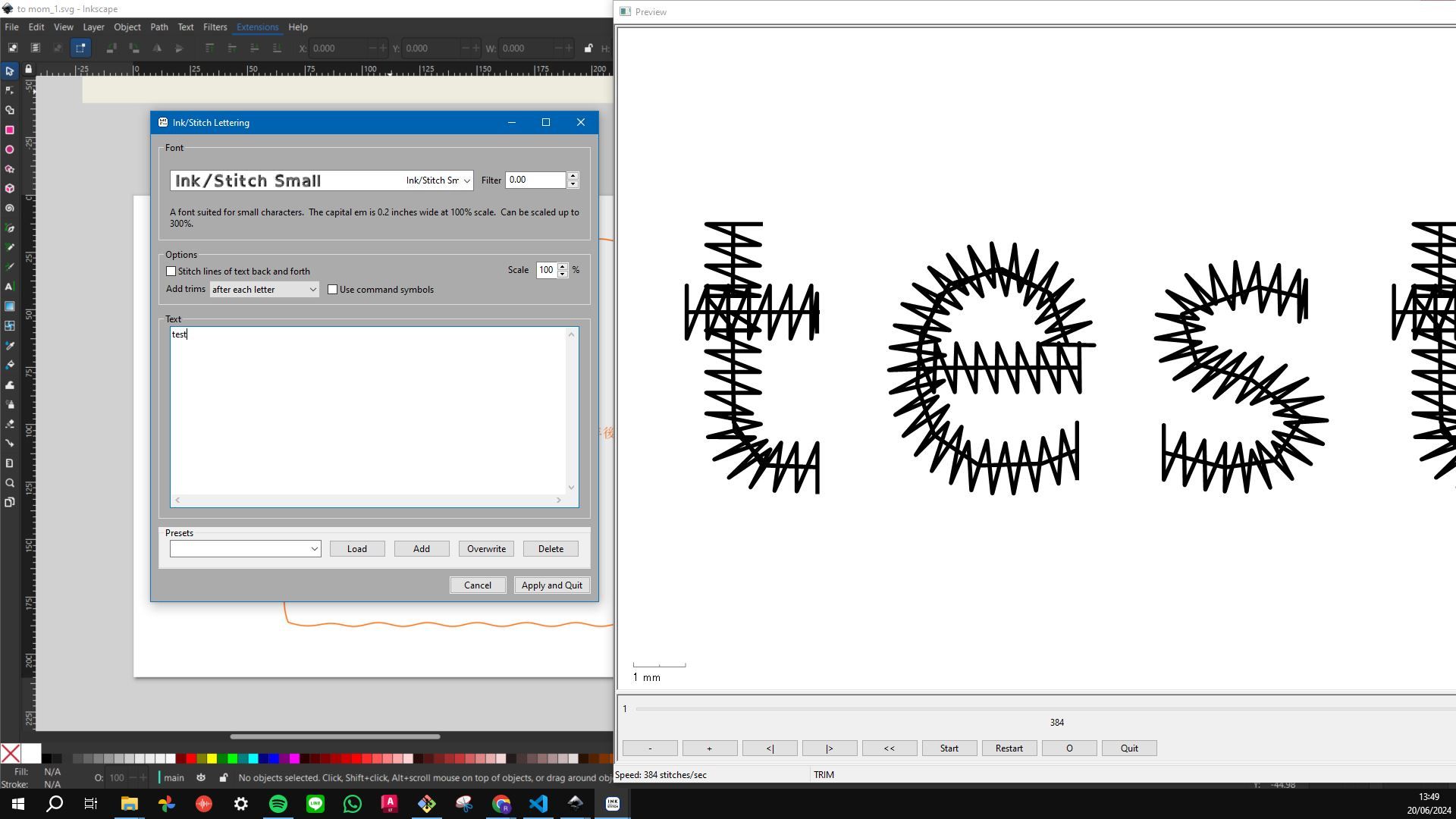Open the Filters menu
This screenshot has height=819, width=1456.
215,27
